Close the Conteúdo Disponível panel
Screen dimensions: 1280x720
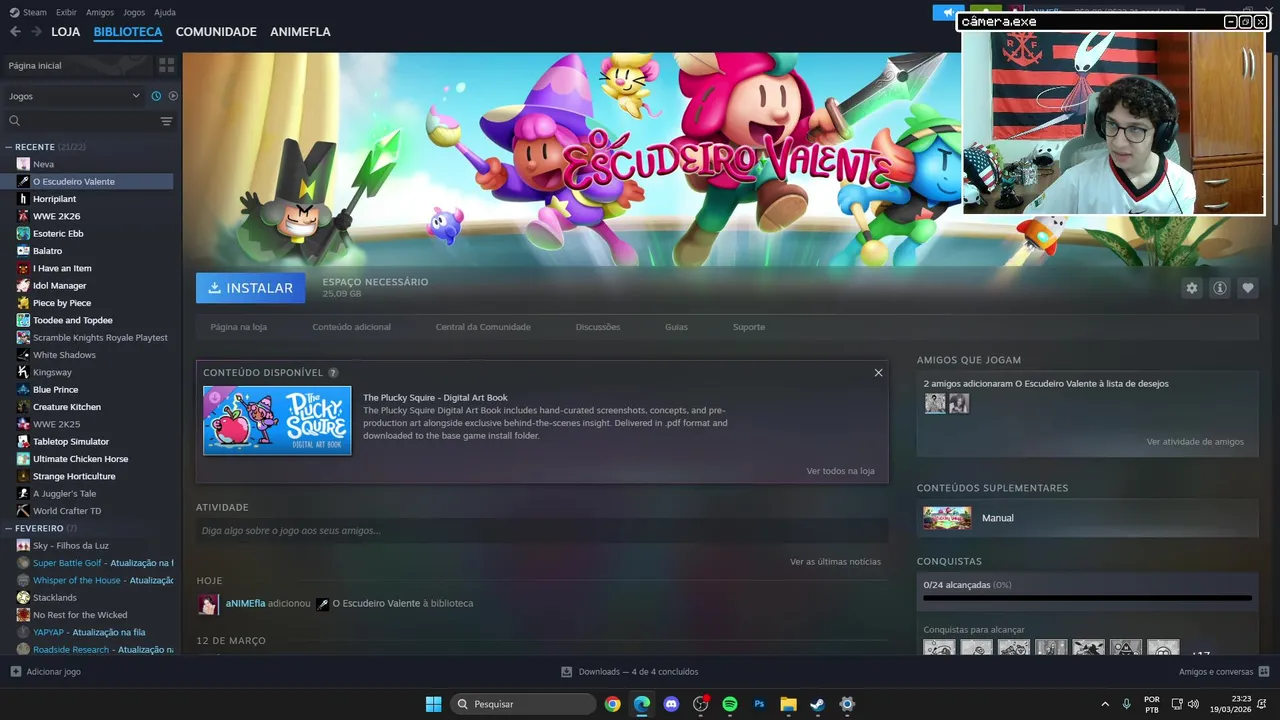click(878, 373)
